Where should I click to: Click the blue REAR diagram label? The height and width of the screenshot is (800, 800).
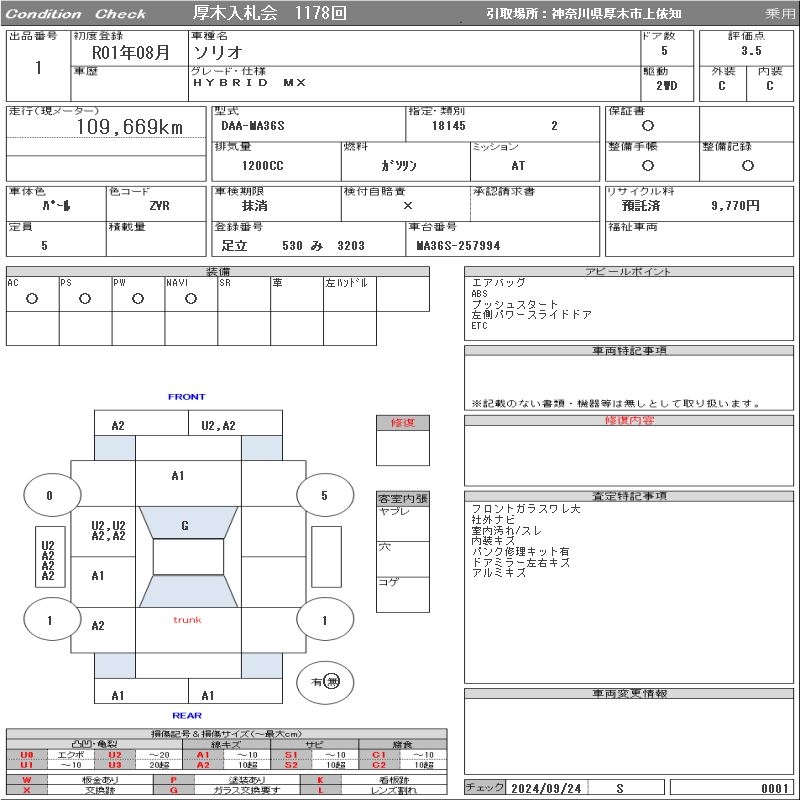click(x=187, y=715)
